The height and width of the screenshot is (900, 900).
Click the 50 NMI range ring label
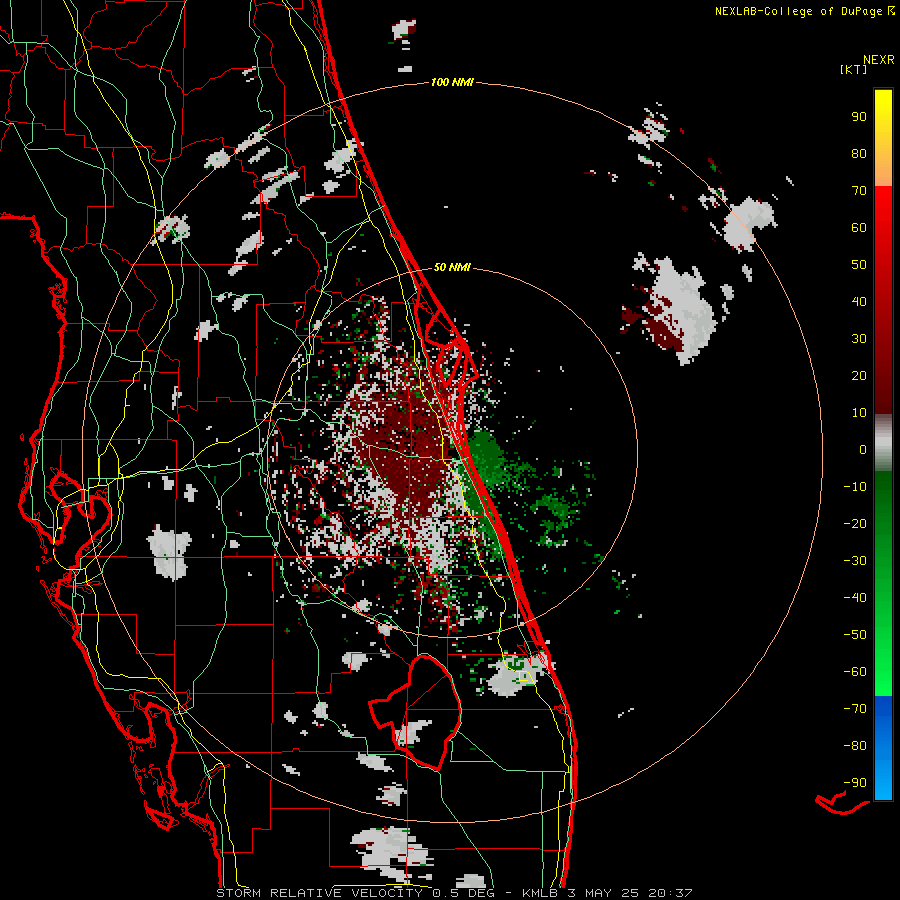click(x=452, y=267)
